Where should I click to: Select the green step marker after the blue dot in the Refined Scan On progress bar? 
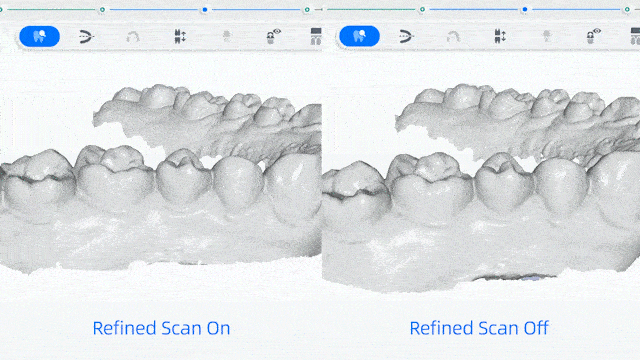(307, 9)
